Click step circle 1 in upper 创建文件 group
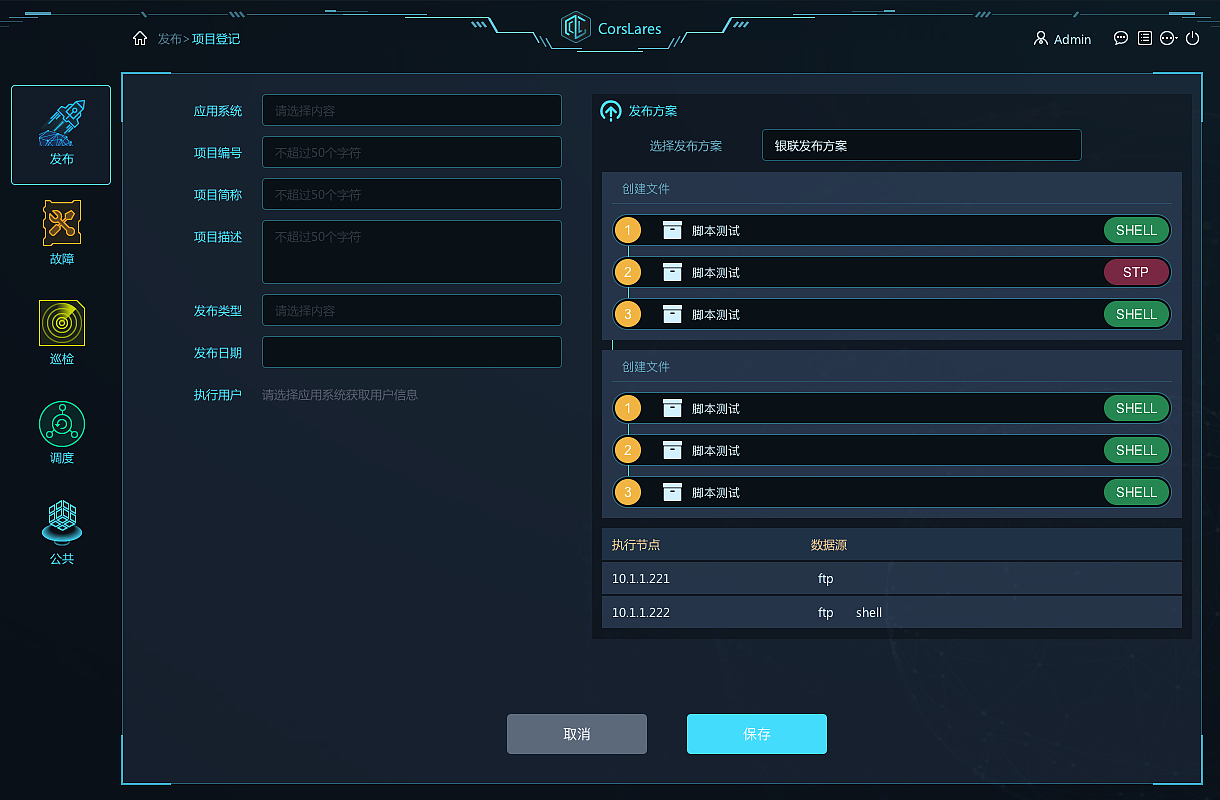This screenshot has height=800, width=1220. 628,230
